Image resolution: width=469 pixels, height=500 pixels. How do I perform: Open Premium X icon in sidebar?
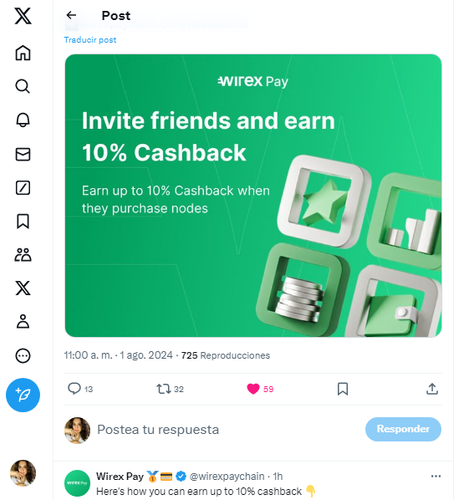coord(23,288)
